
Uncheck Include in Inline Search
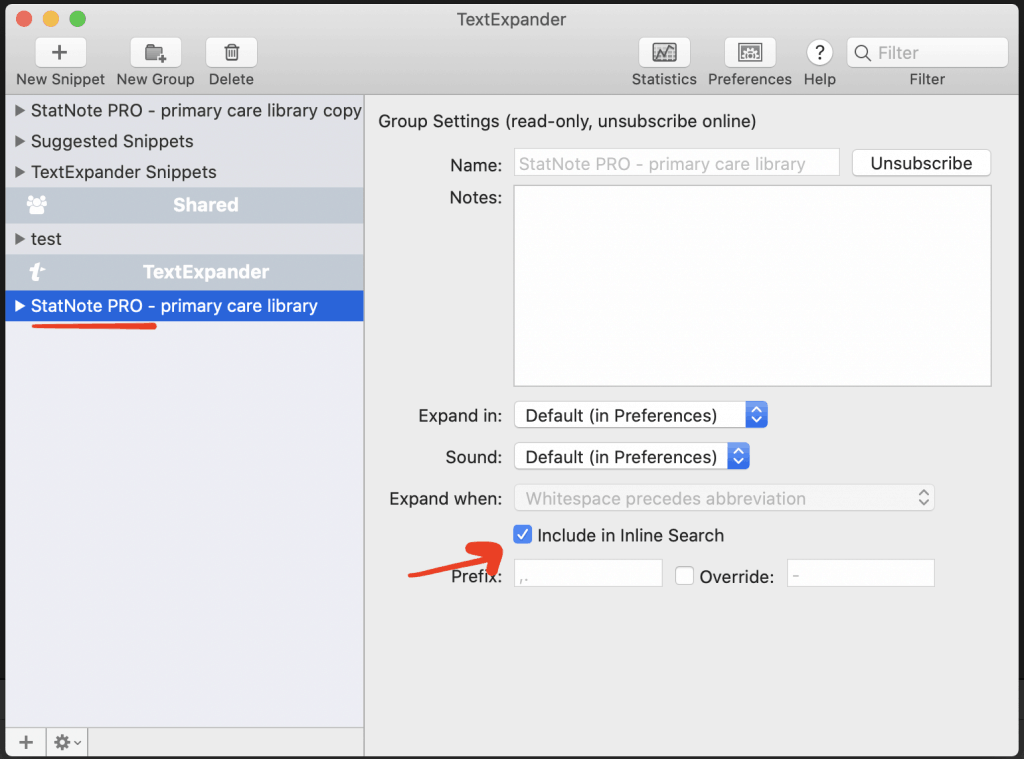[522, 535]
